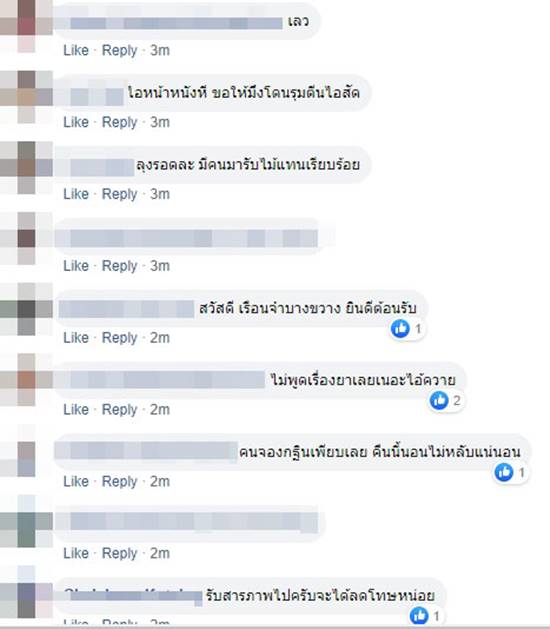Open avatar beside ลุงรอดละ comment
This screenshot has width=550, height=629.
click(x=26, y=168)
